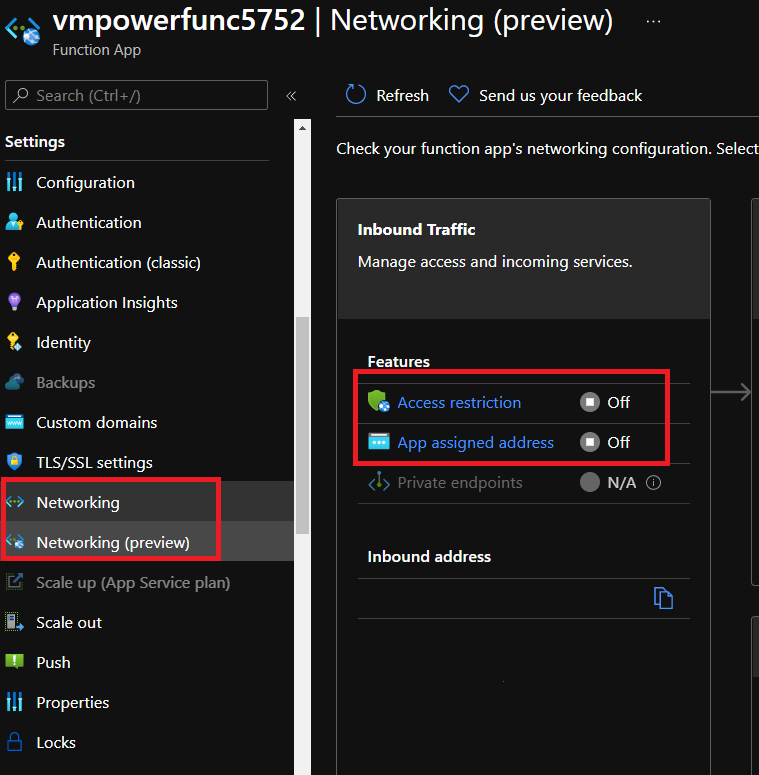This screenshot has width=759, height=775.
Task: Click the Networking (preview) icon
Action: pyautogui.click(x=15, y=542)
